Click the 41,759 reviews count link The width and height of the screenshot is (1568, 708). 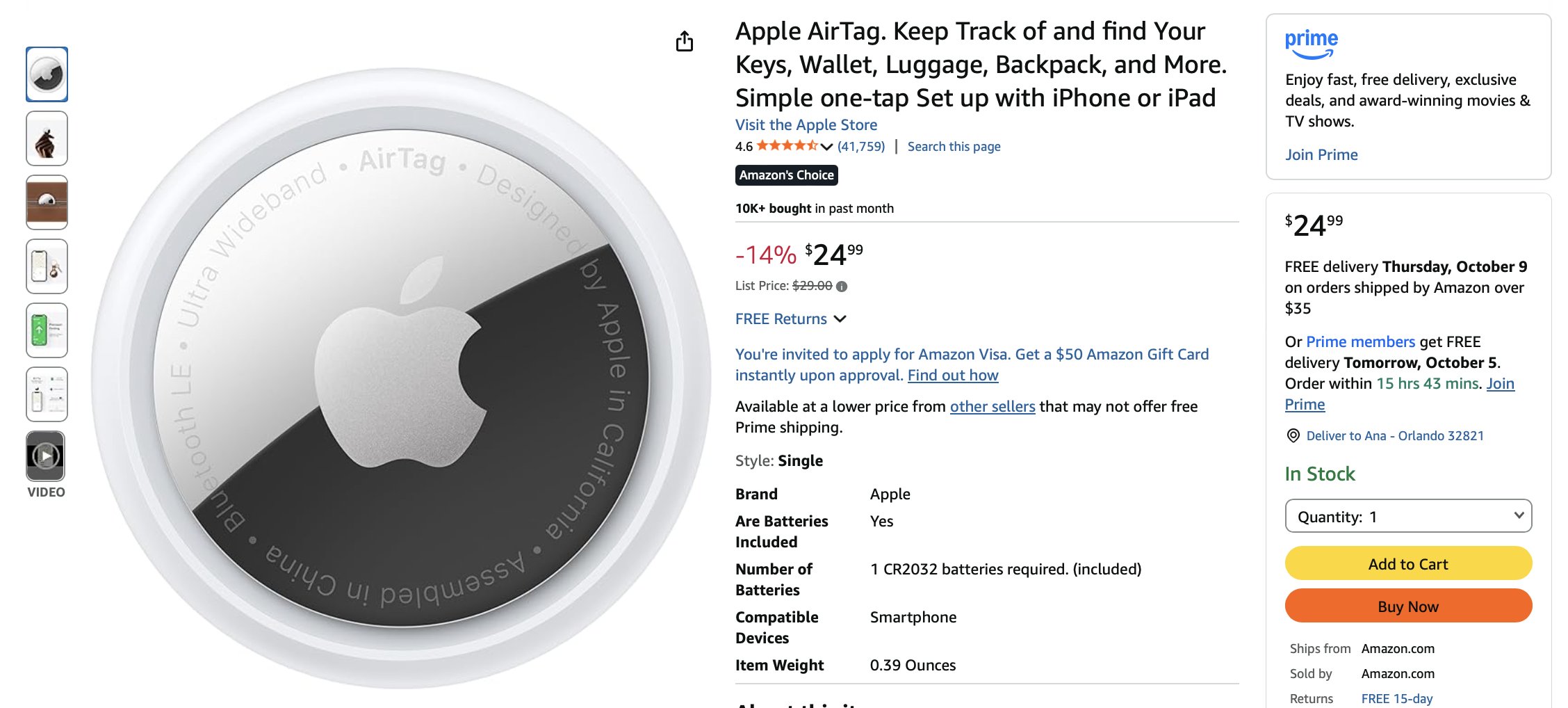pos(861,147)
